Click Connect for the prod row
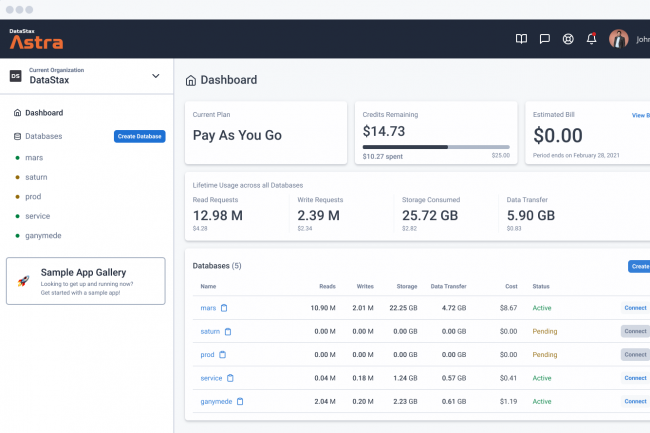 (635, 355)
